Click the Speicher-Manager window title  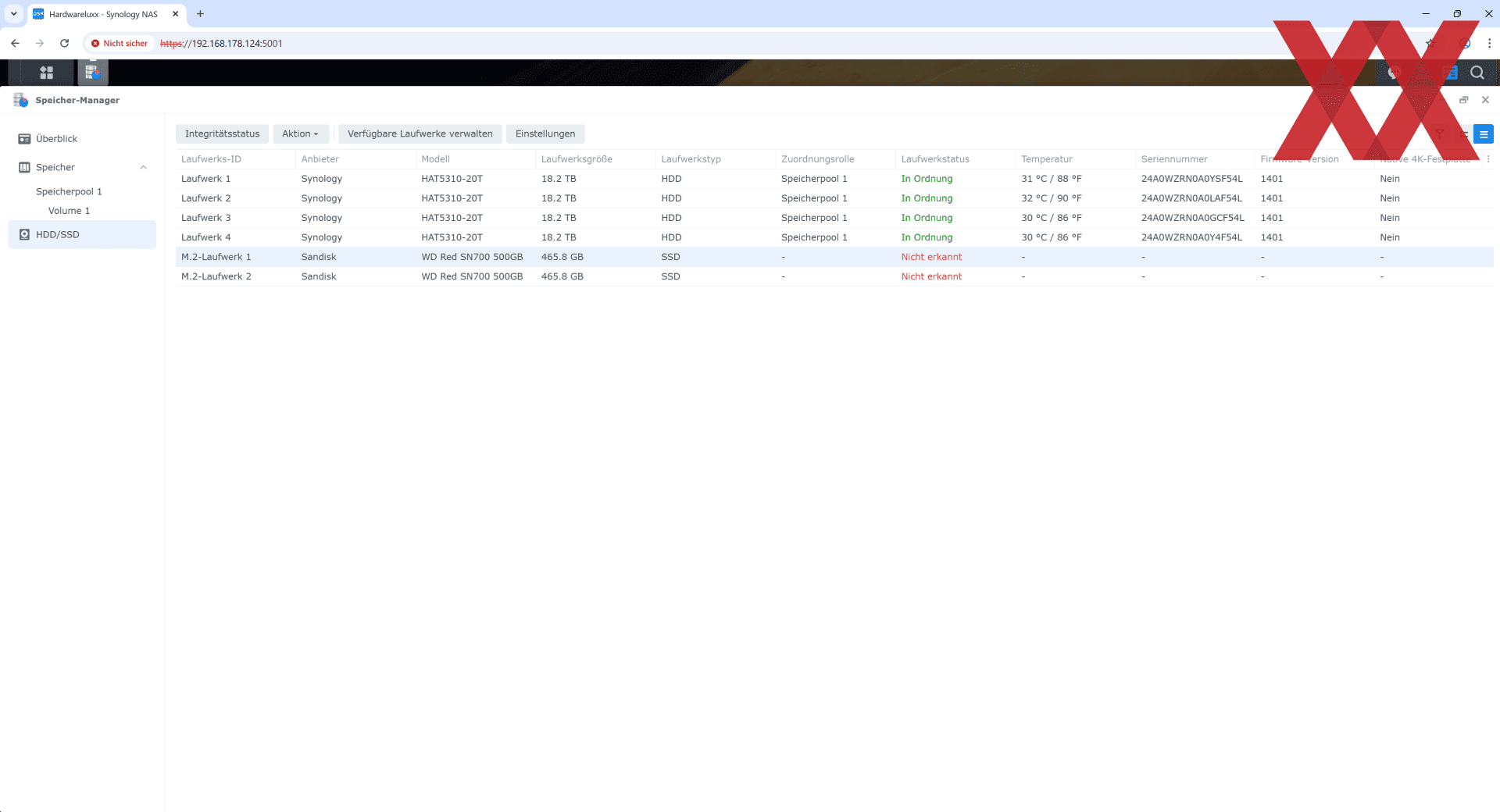(77, 100)
